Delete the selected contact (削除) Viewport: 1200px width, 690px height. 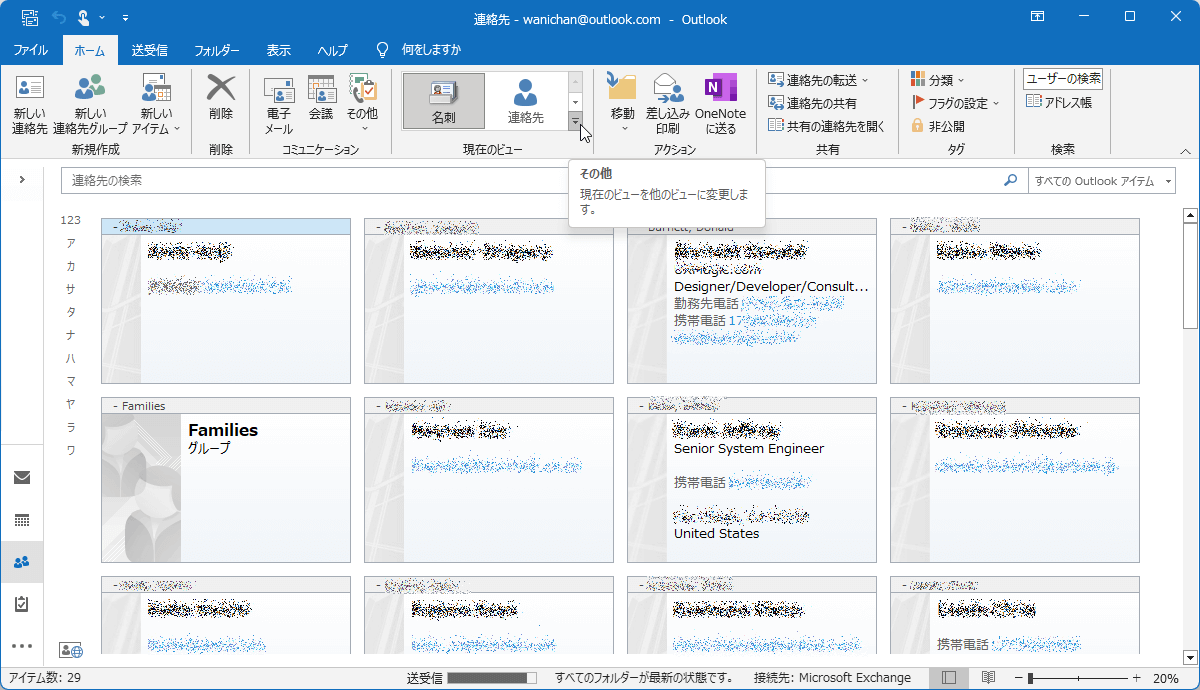point(221,100)
